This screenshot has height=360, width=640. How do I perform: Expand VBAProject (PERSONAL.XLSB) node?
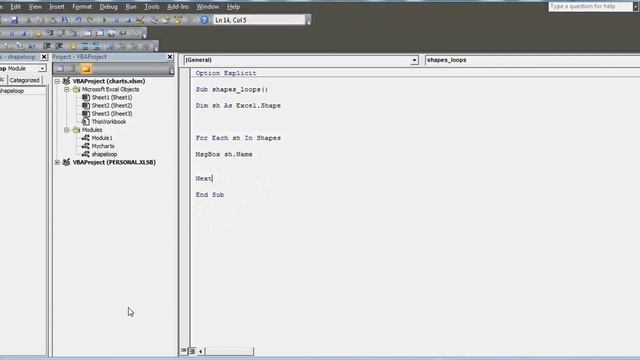click(x=57, y=162)
